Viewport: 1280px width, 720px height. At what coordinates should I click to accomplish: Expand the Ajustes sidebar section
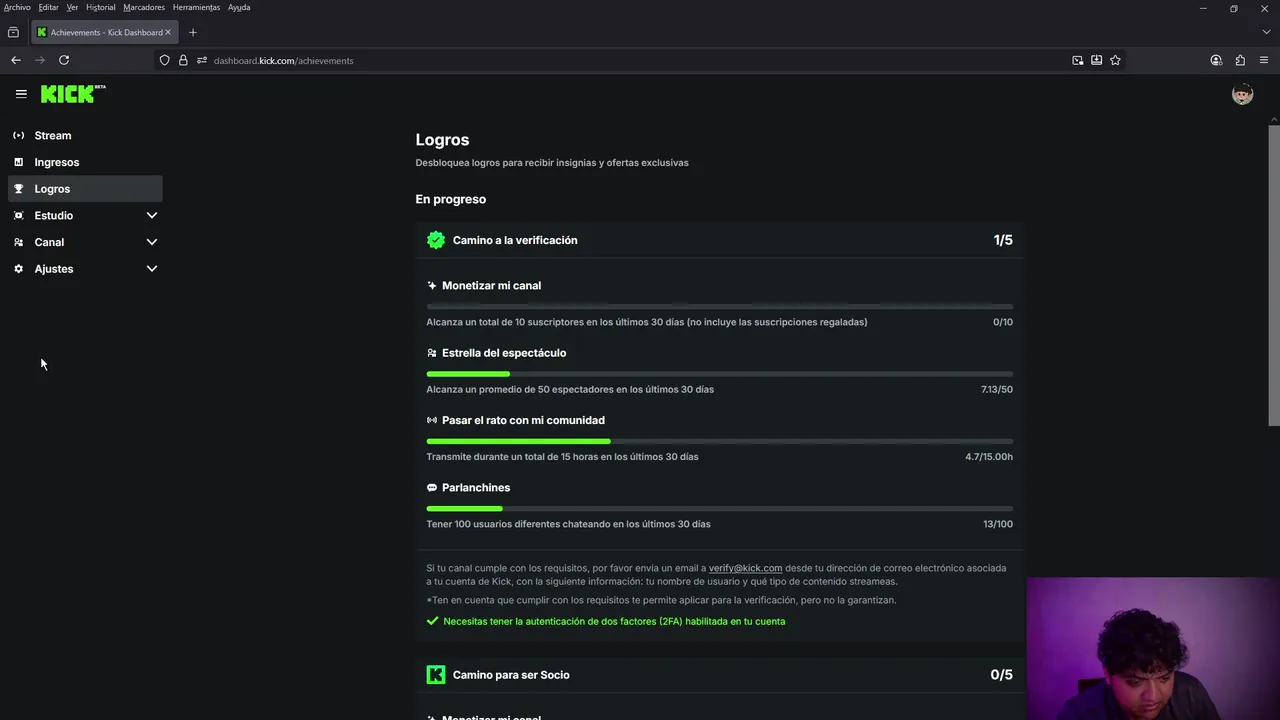click(x=152, y=269)
